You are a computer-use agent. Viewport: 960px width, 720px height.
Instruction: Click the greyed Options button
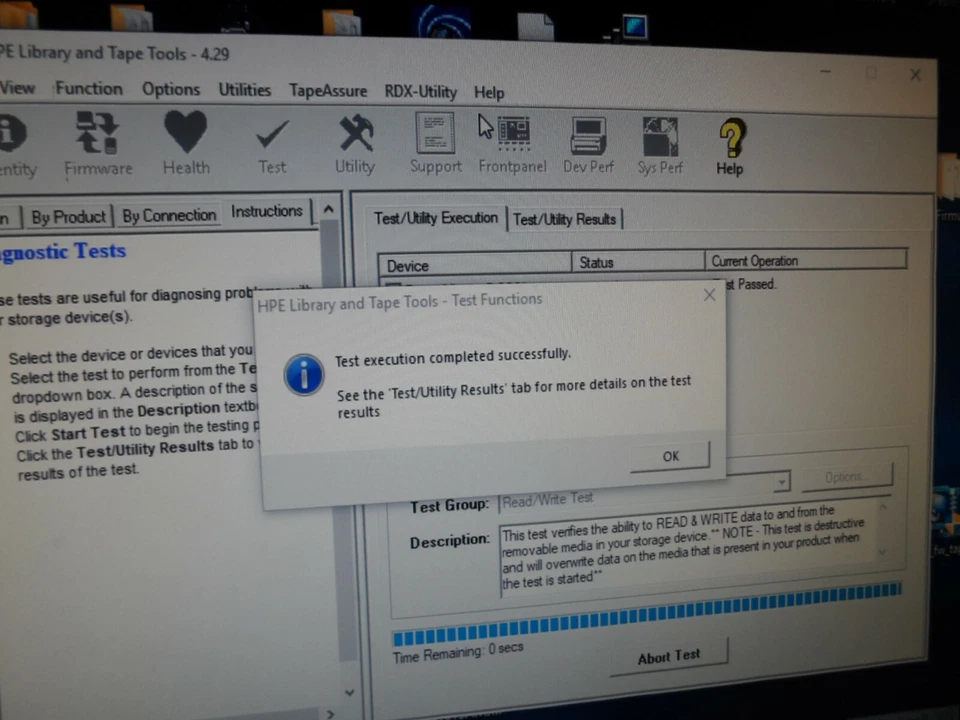tap(847, 477)
